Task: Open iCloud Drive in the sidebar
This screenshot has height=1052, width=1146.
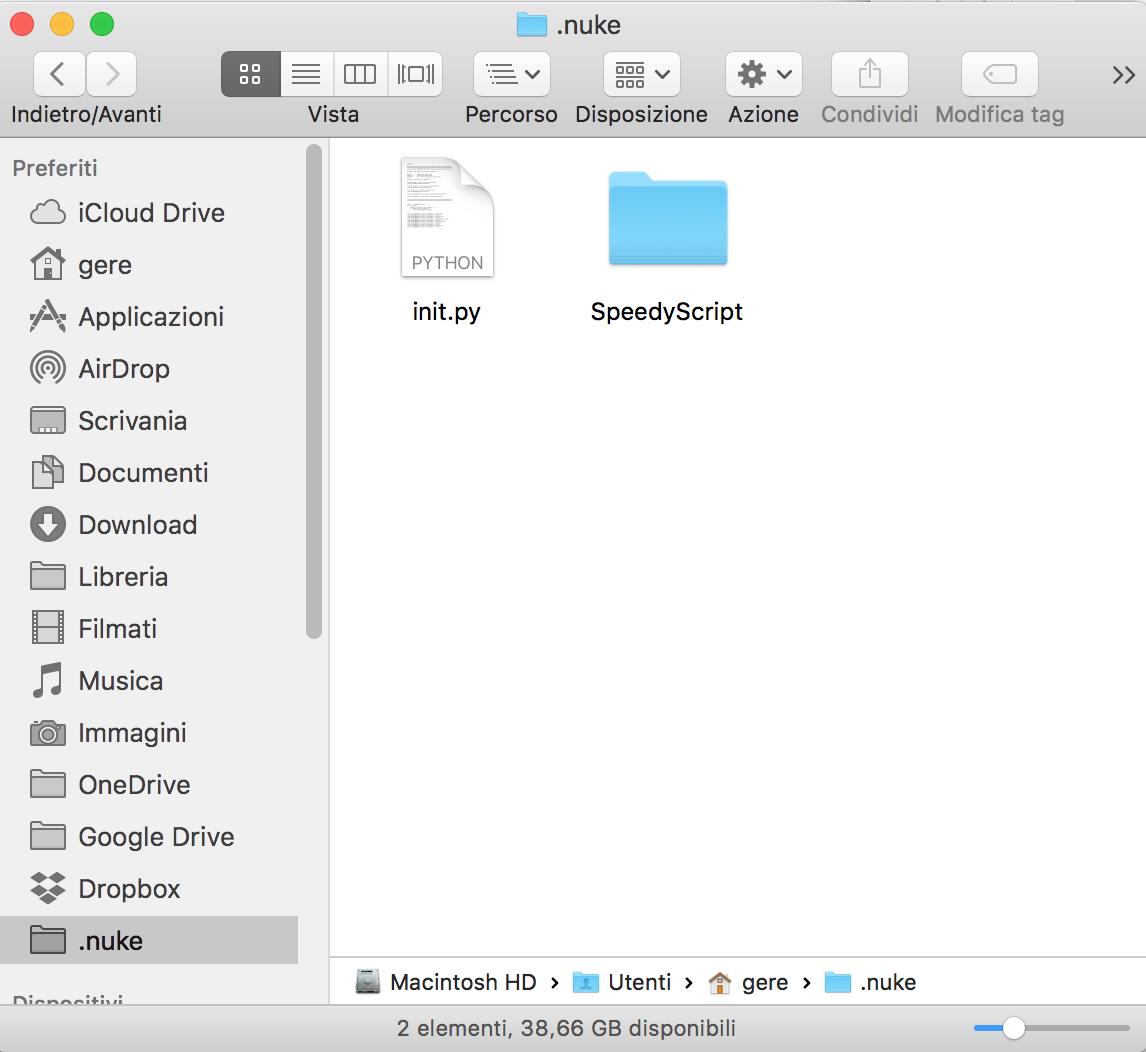Action: tap(151, 213)
